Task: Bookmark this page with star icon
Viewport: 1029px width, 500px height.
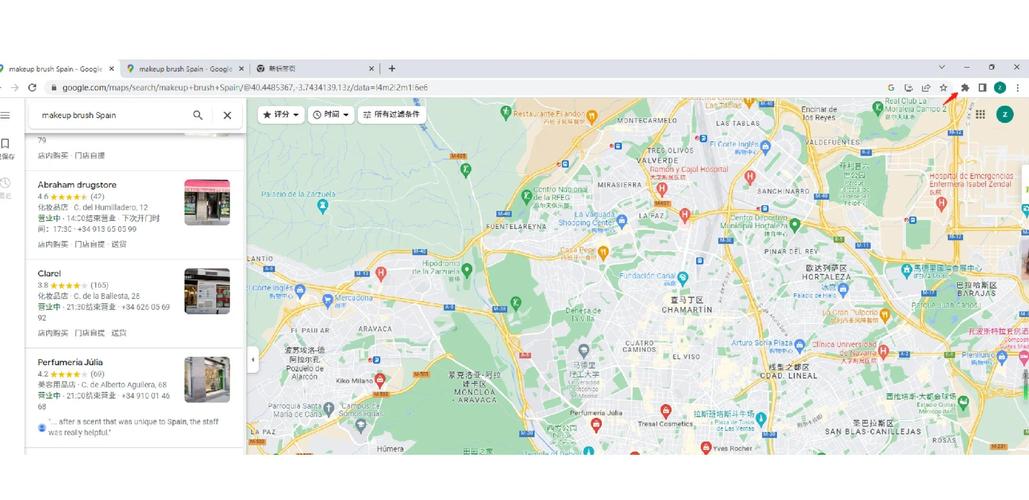Action: click(x=943, y=87)
